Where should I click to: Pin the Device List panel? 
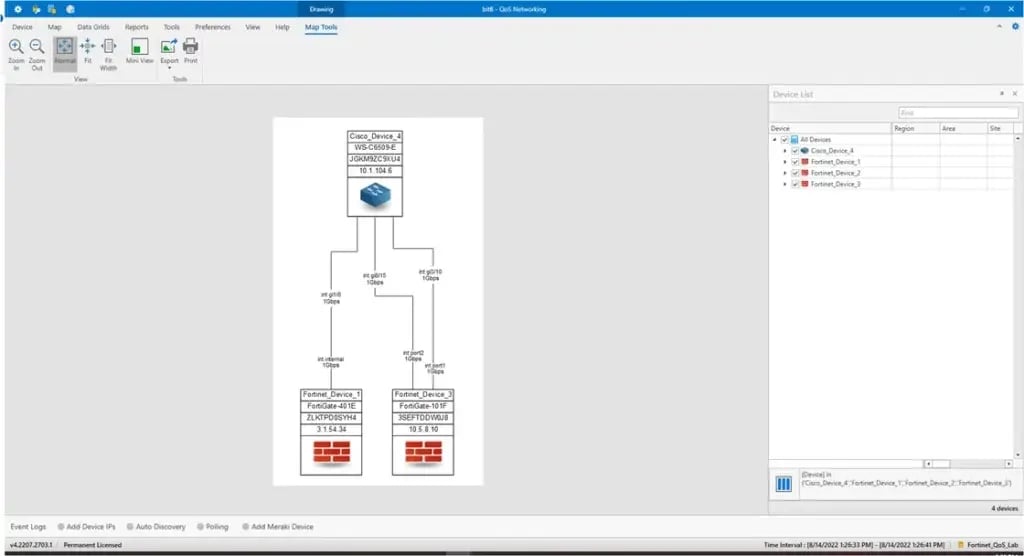1002,94
